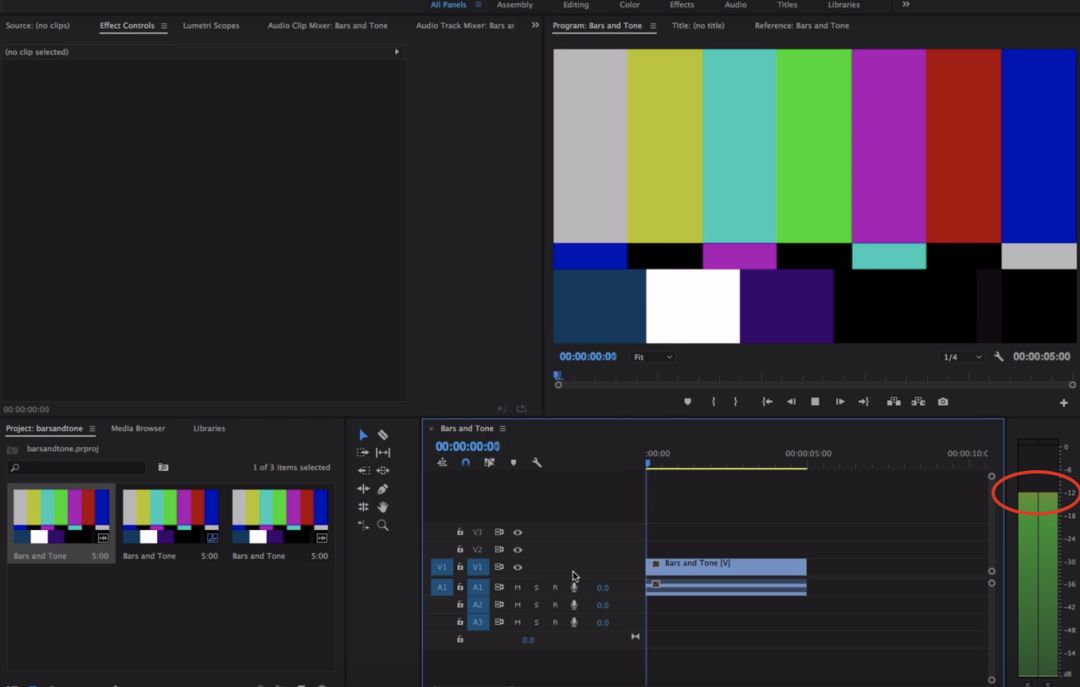Open the Button Editor plus icon
Screen dimensions: 1080x687
pyautogui.click(x=1063, y=402)
